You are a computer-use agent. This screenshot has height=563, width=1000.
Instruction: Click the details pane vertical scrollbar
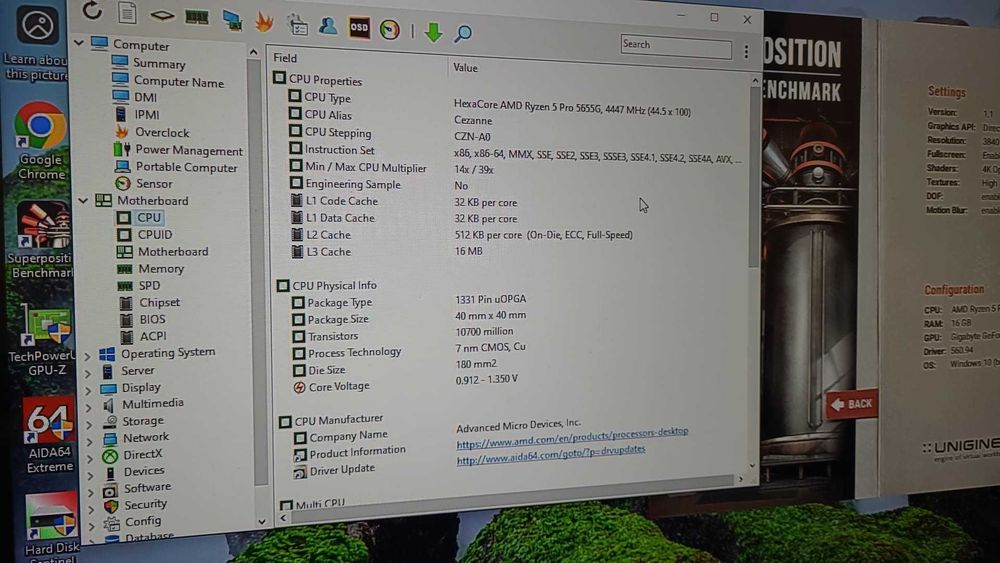[754, 274]
